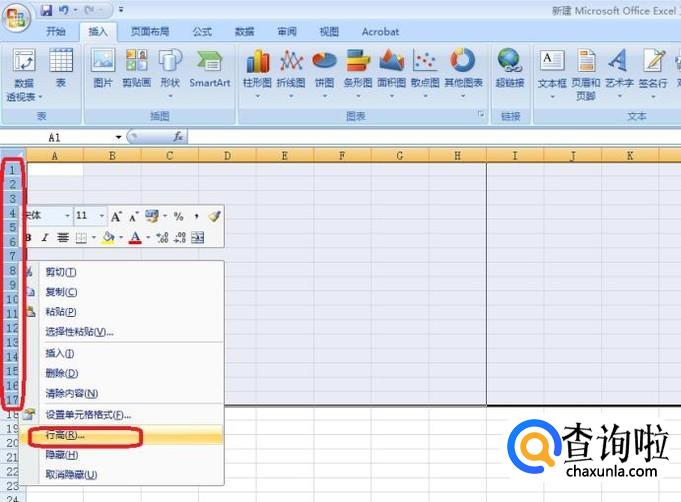Viewport: 681px width, 502px height.
Task: Choose 剪切(T) from context menu
Action: [x=122, y=272]
